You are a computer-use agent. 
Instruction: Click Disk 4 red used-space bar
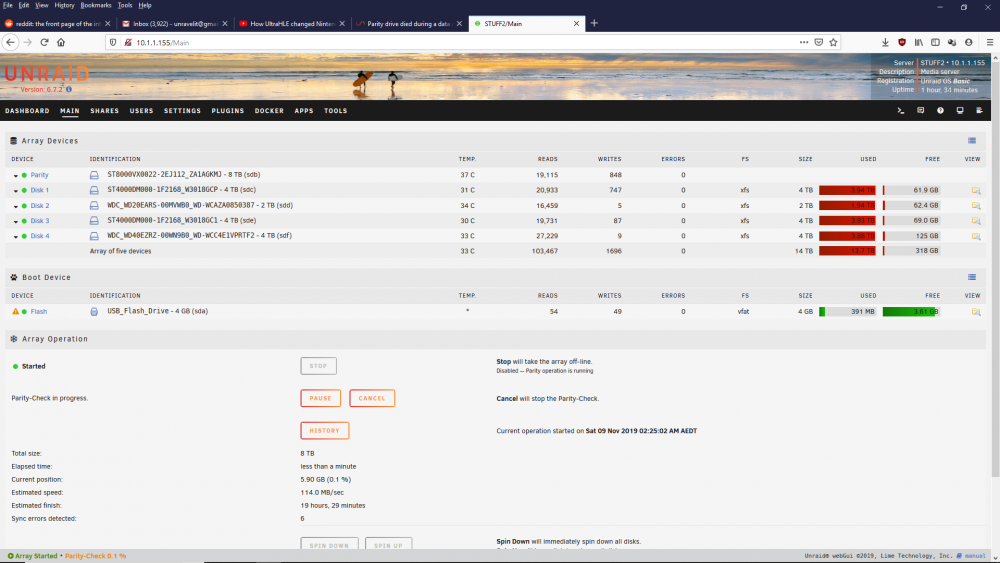847,236
